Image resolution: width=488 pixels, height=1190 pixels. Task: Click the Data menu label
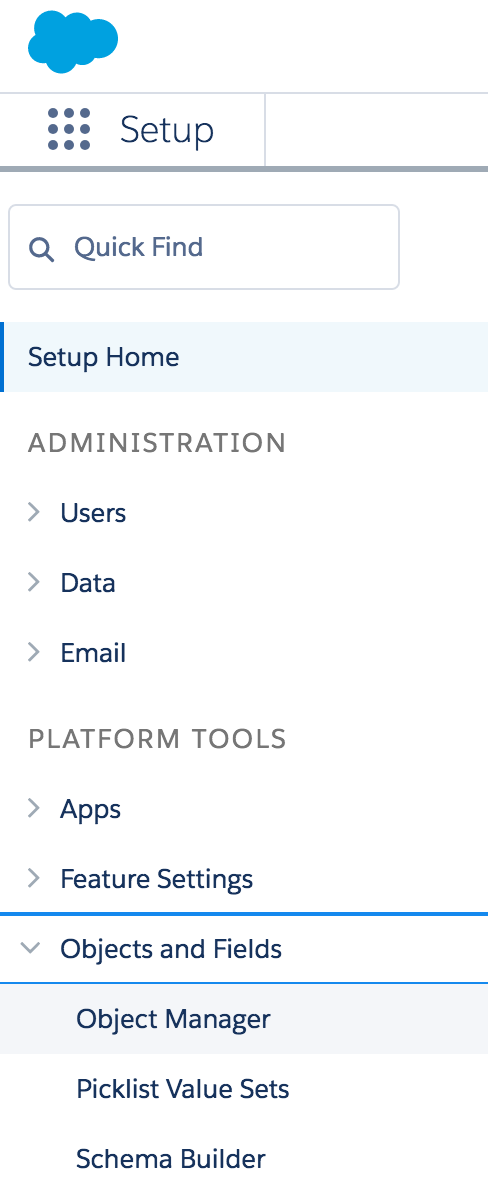[x=88, y=583]
